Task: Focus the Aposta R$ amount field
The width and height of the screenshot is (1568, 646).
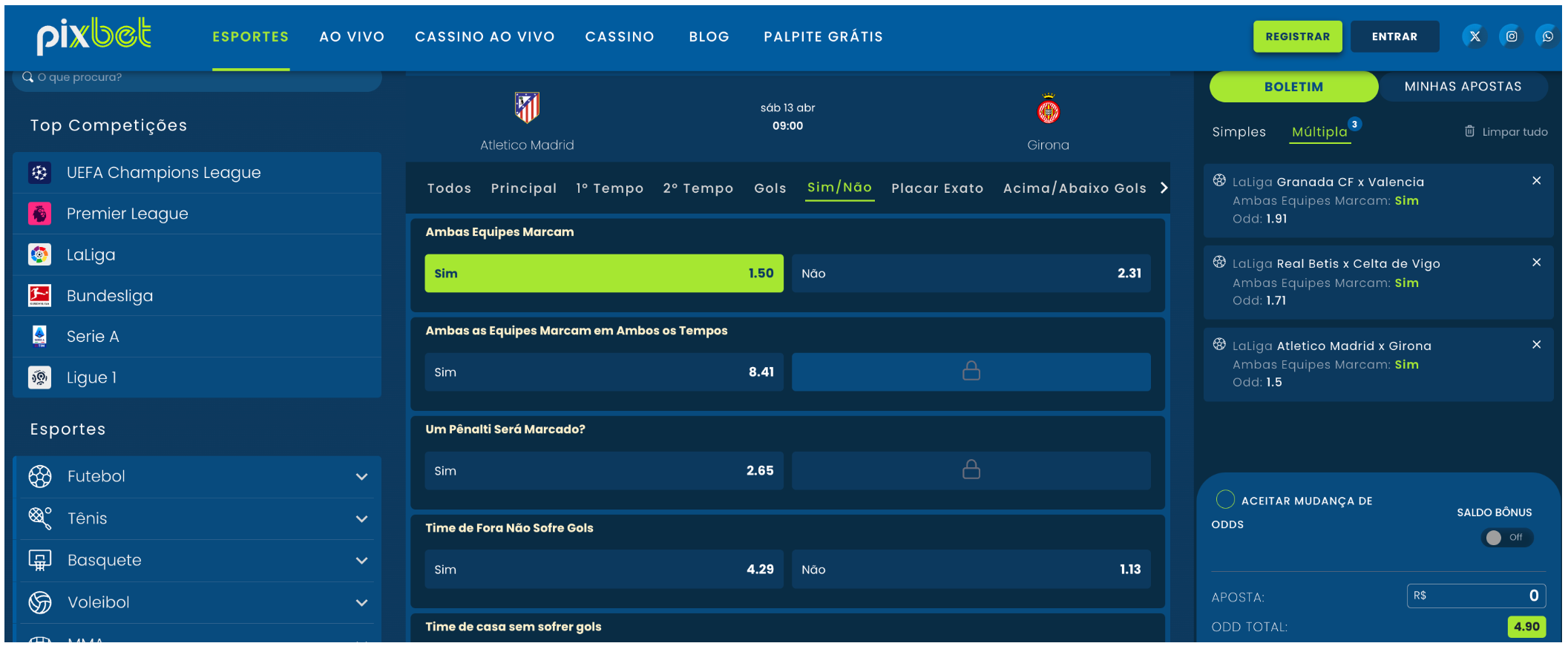Action: [x=1477, y=596]
